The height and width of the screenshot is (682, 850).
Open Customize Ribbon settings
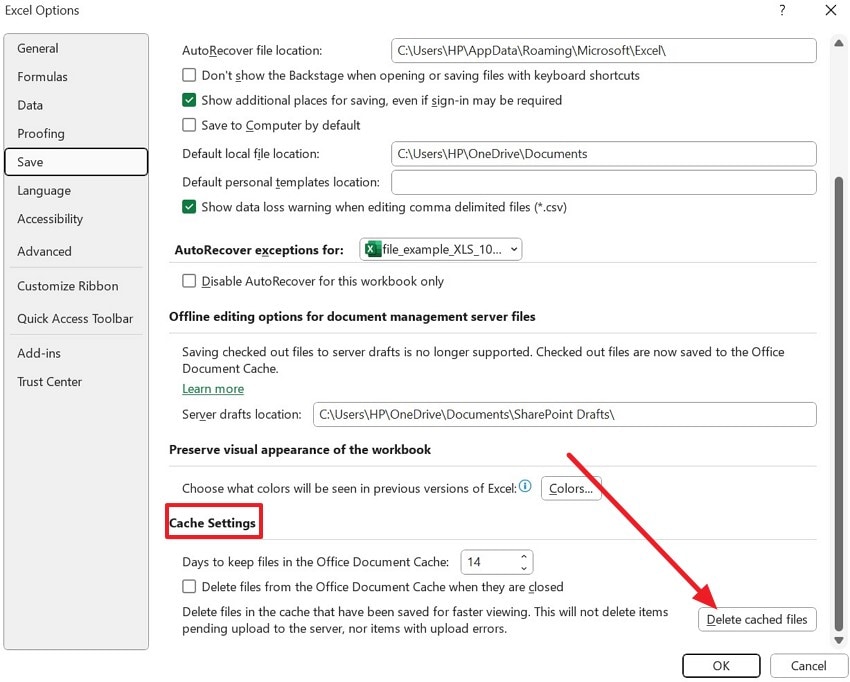pos(76,286)
